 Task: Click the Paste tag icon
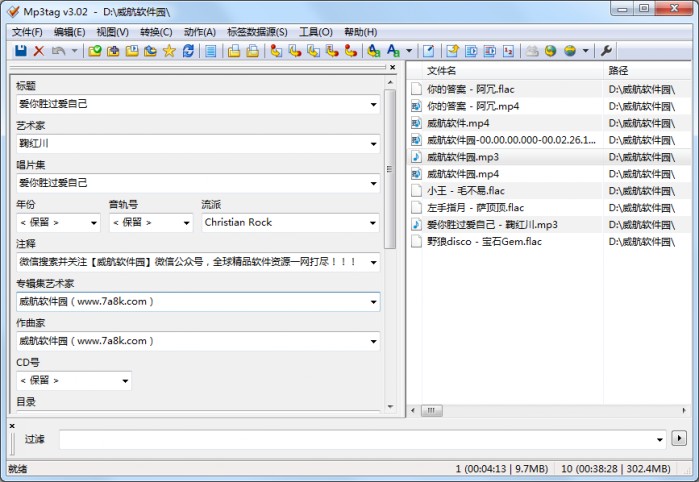[x=253, y=51]
